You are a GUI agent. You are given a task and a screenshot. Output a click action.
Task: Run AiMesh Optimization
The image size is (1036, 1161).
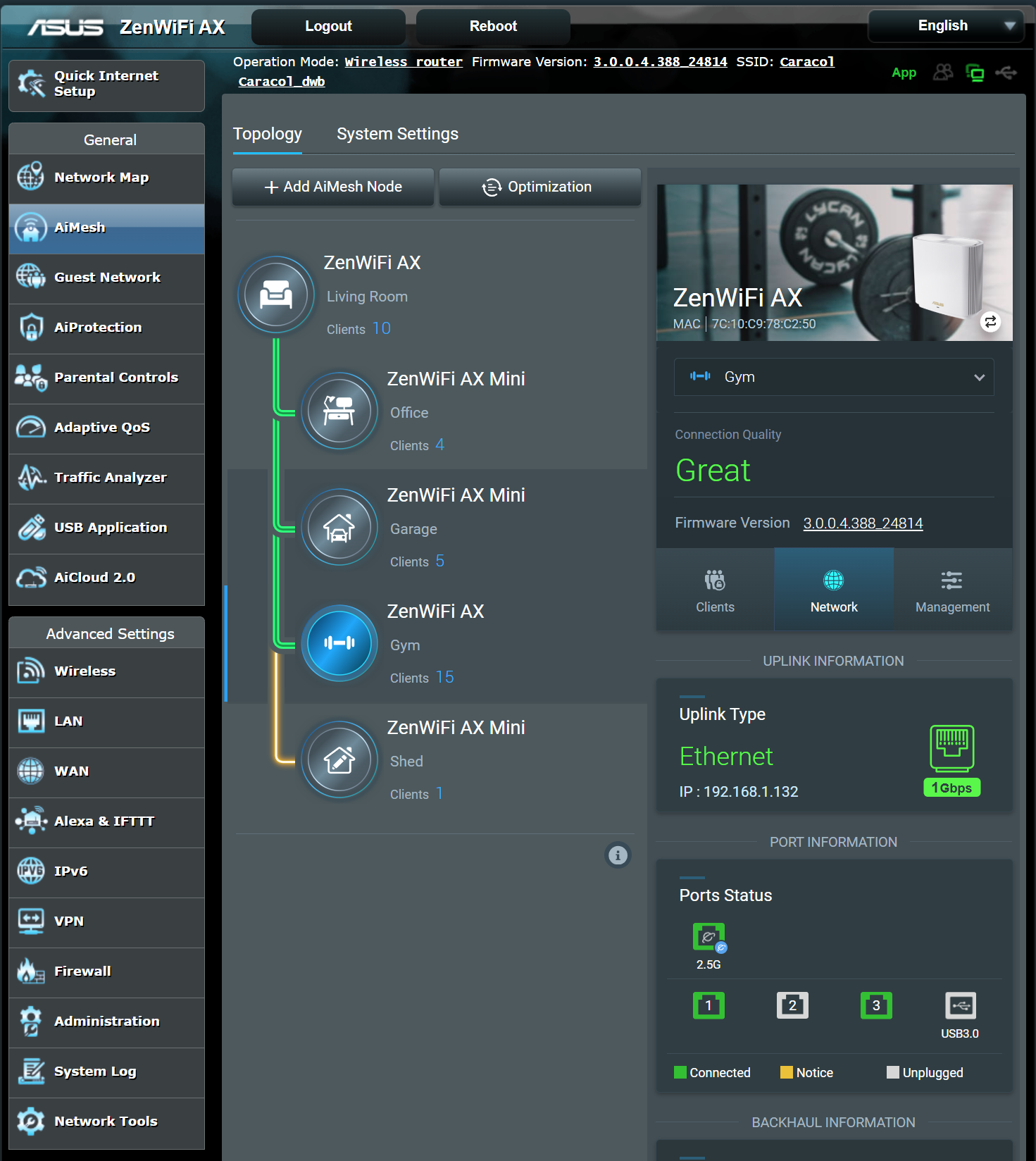point(540,187)
